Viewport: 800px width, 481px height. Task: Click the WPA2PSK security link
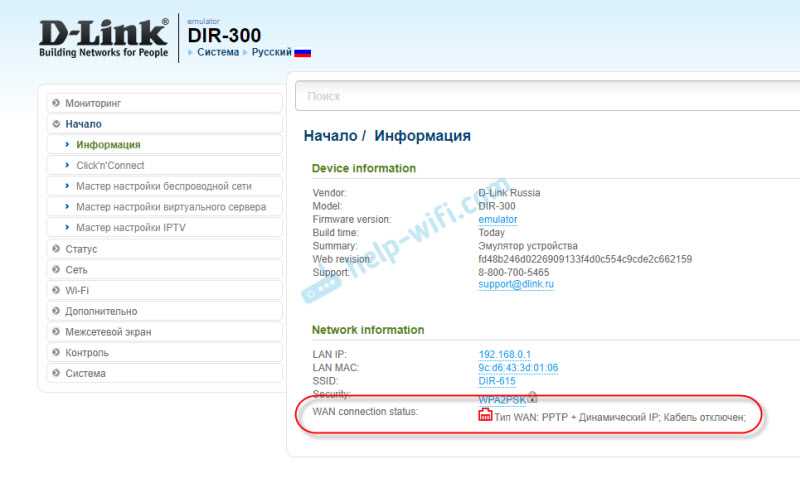[x=502, y=399]
